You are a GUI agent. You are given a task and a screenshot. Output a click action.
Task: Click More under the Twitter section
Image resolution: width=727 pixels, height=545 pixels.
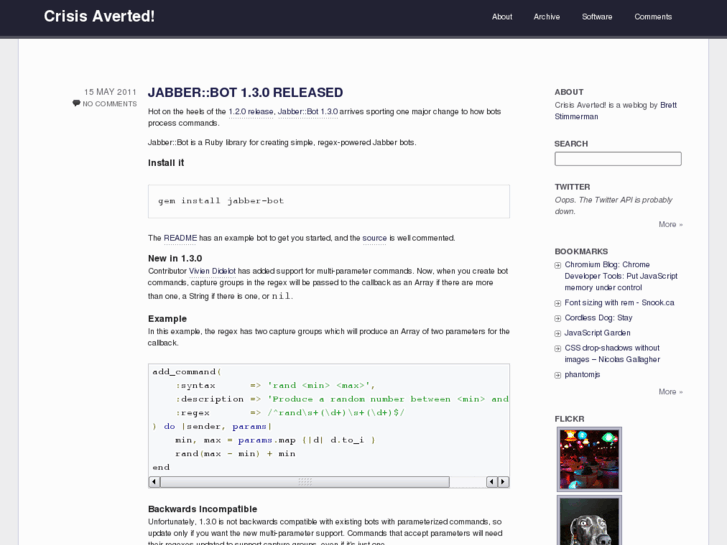pyautogui.click(x=670, y=224)
